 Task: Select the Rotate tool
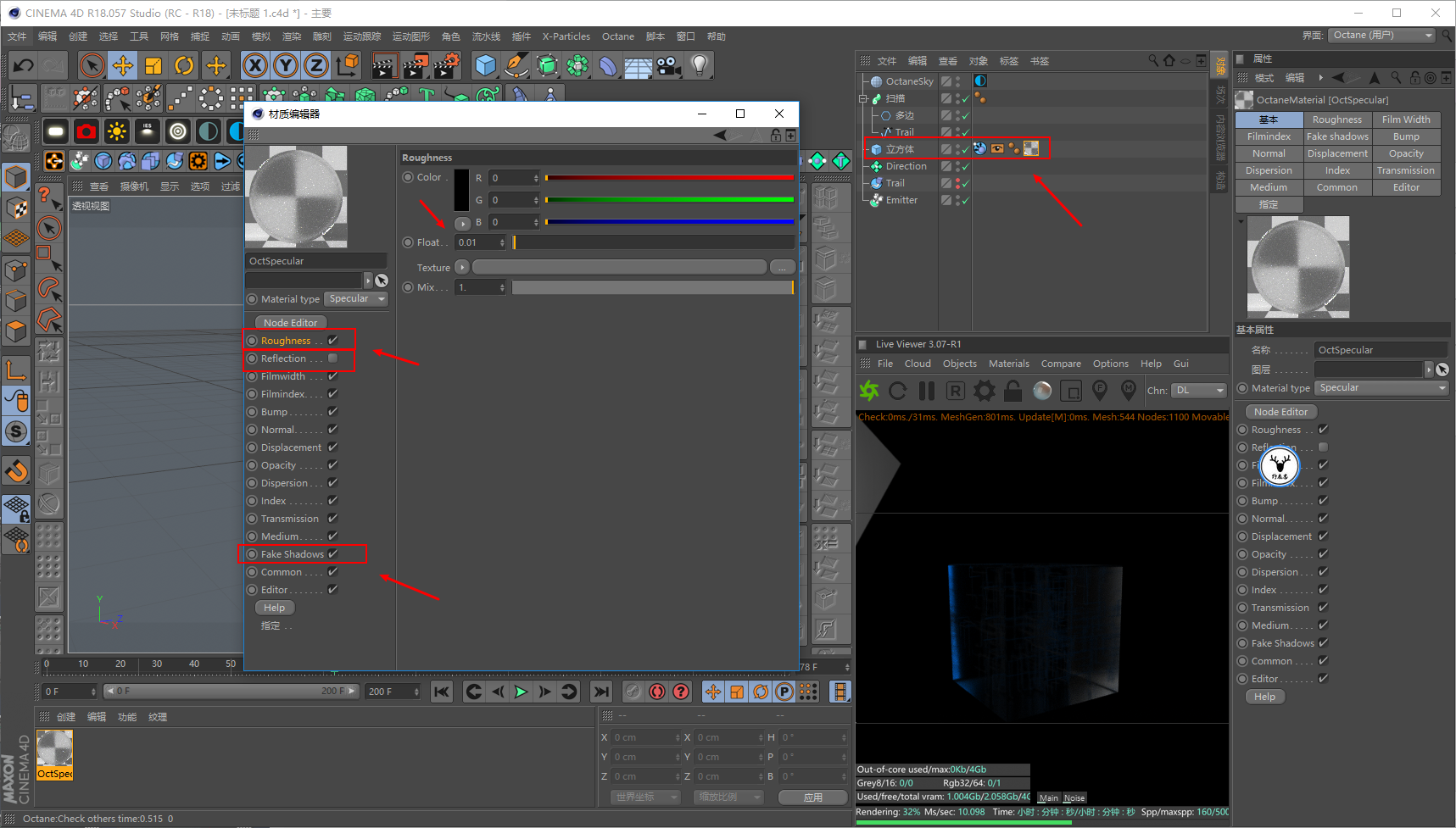pos(184,65)
